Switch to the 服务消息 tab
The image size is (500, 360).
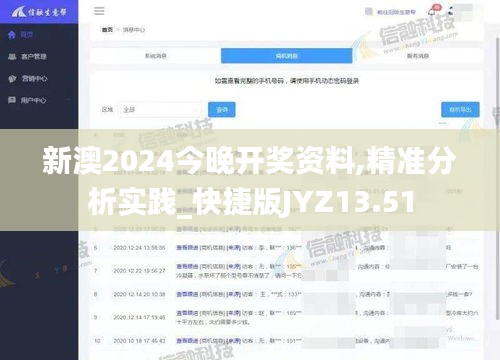(418, 56)
